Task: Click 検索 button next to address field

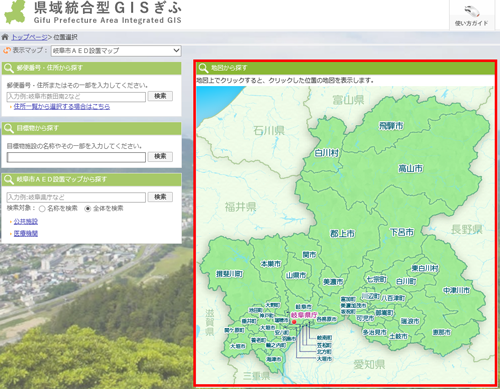Action: [160, 96]
